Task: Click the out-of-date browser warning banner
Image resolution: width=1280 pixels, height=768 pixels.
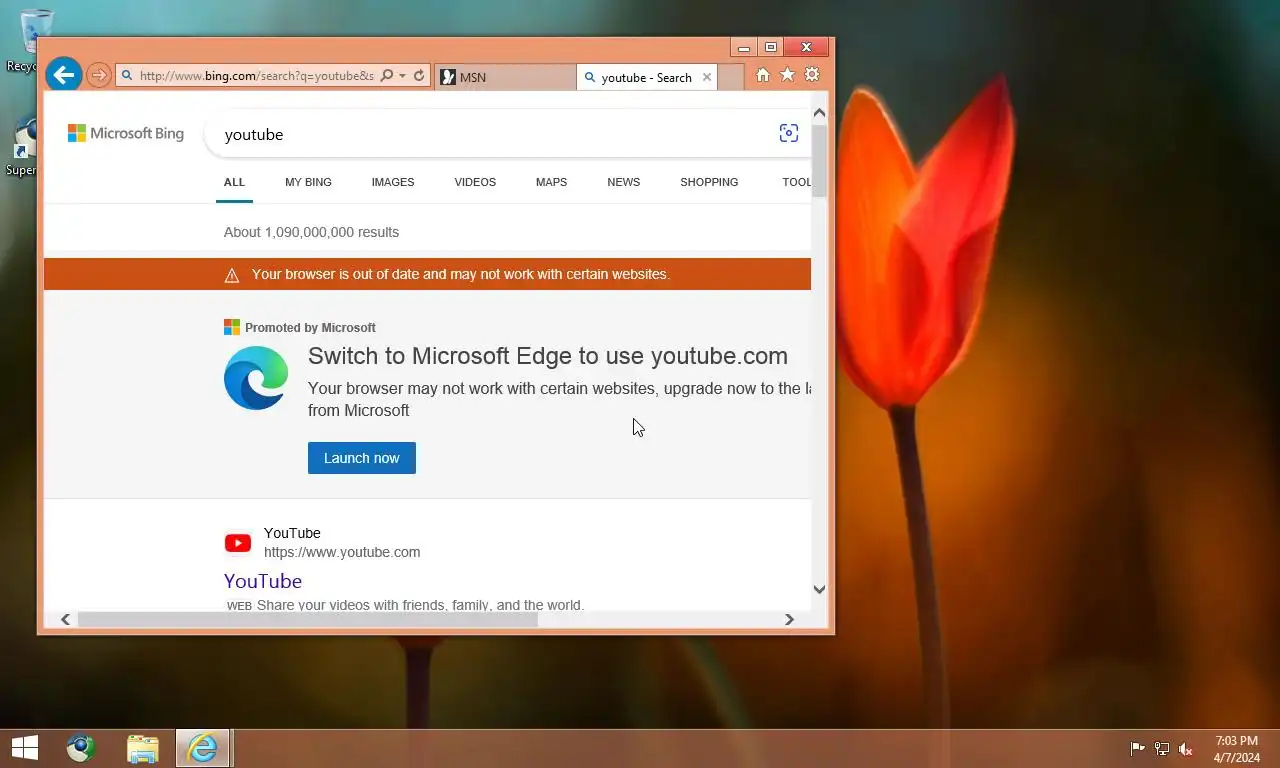Action: [x=427, y=274]
